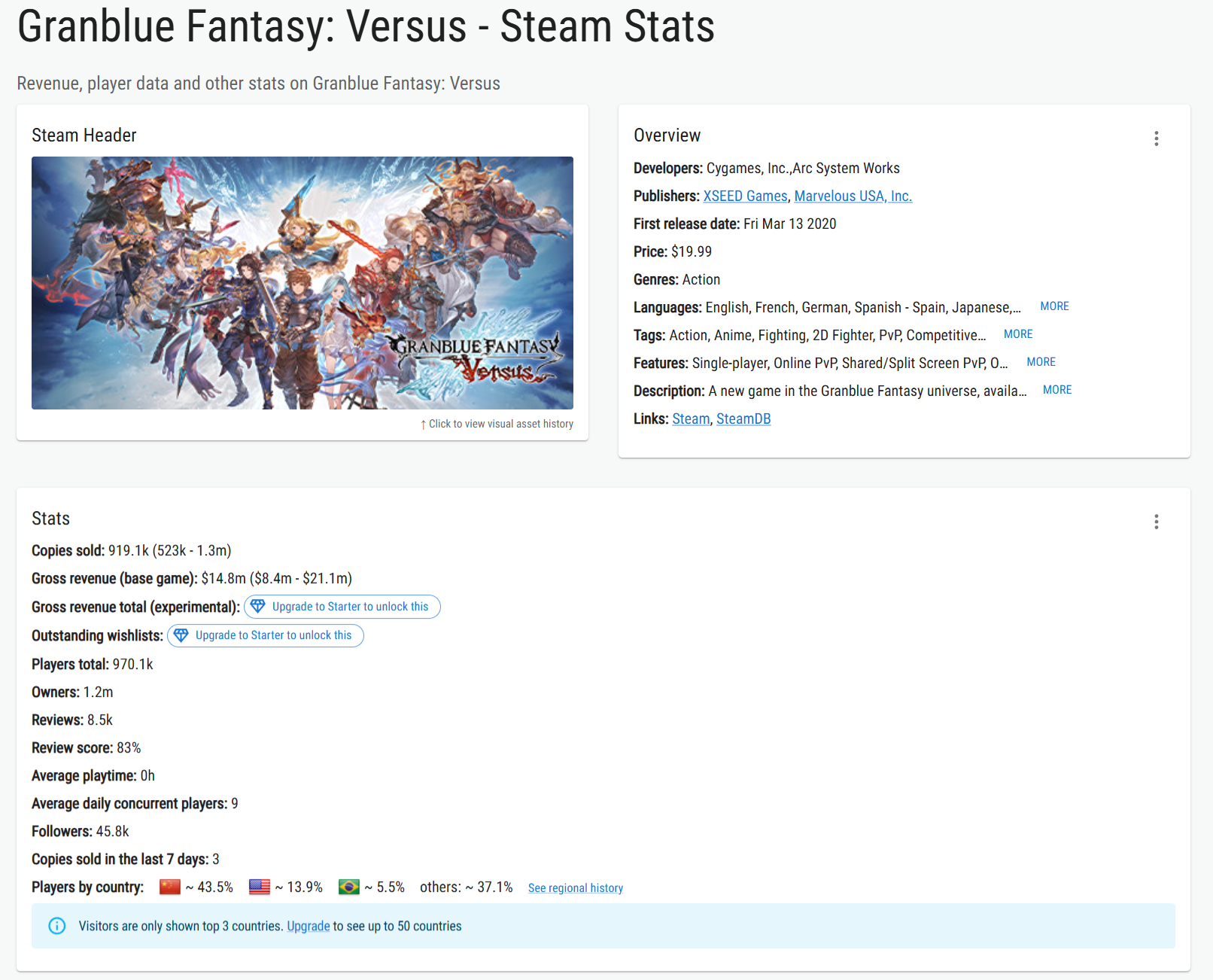Click the Overview card title
This screenshot has height=980, width=1213.
coord(667,135)
